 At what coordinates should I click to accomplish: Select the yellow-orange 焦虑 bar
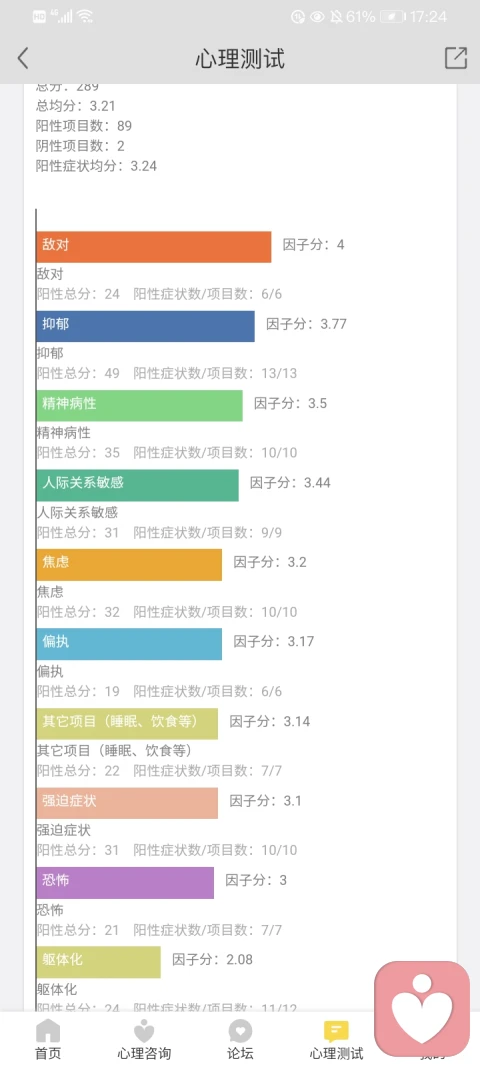(129, 565)
